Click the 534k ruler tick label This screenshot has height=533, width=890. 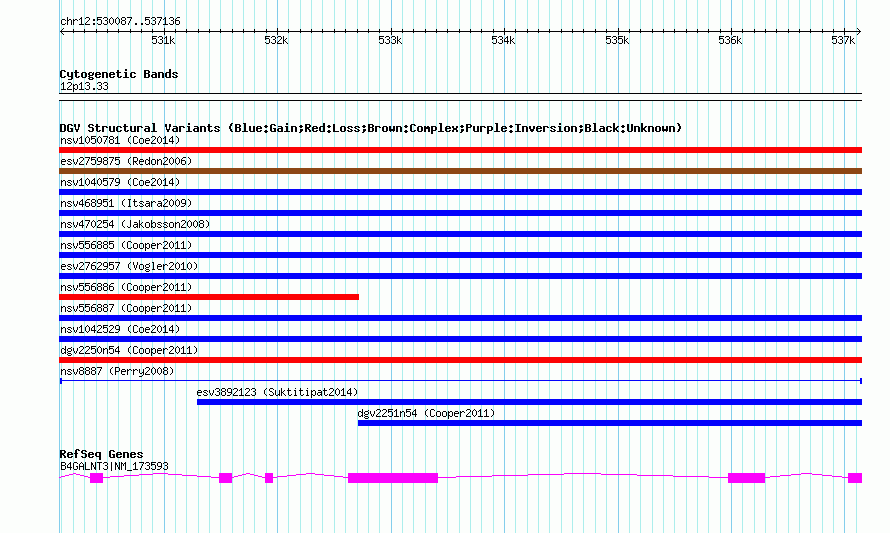pyautogui.click(x=503, y=40)
